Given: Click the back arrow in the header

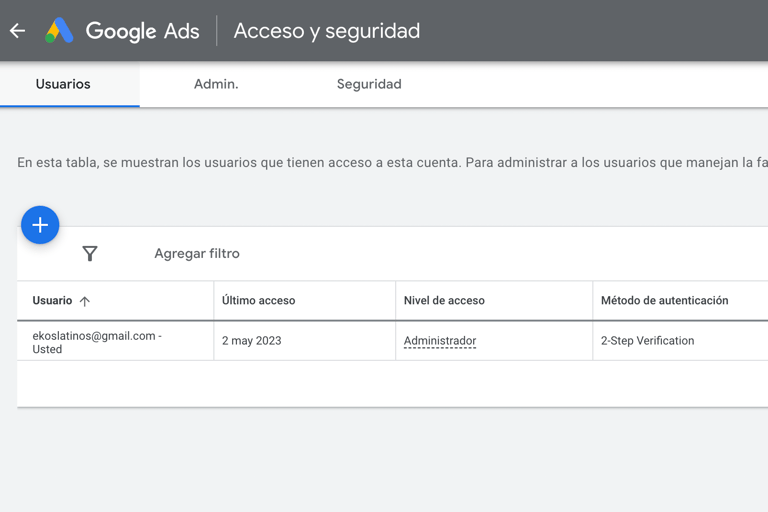Looking at the screenshot, I should 17,31.
